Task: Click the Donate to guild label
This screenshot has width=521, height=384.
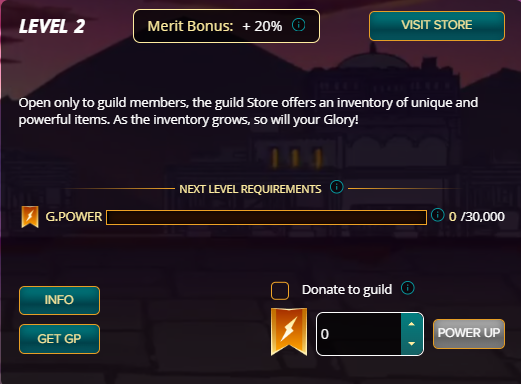Action: [x=347, y=290]
